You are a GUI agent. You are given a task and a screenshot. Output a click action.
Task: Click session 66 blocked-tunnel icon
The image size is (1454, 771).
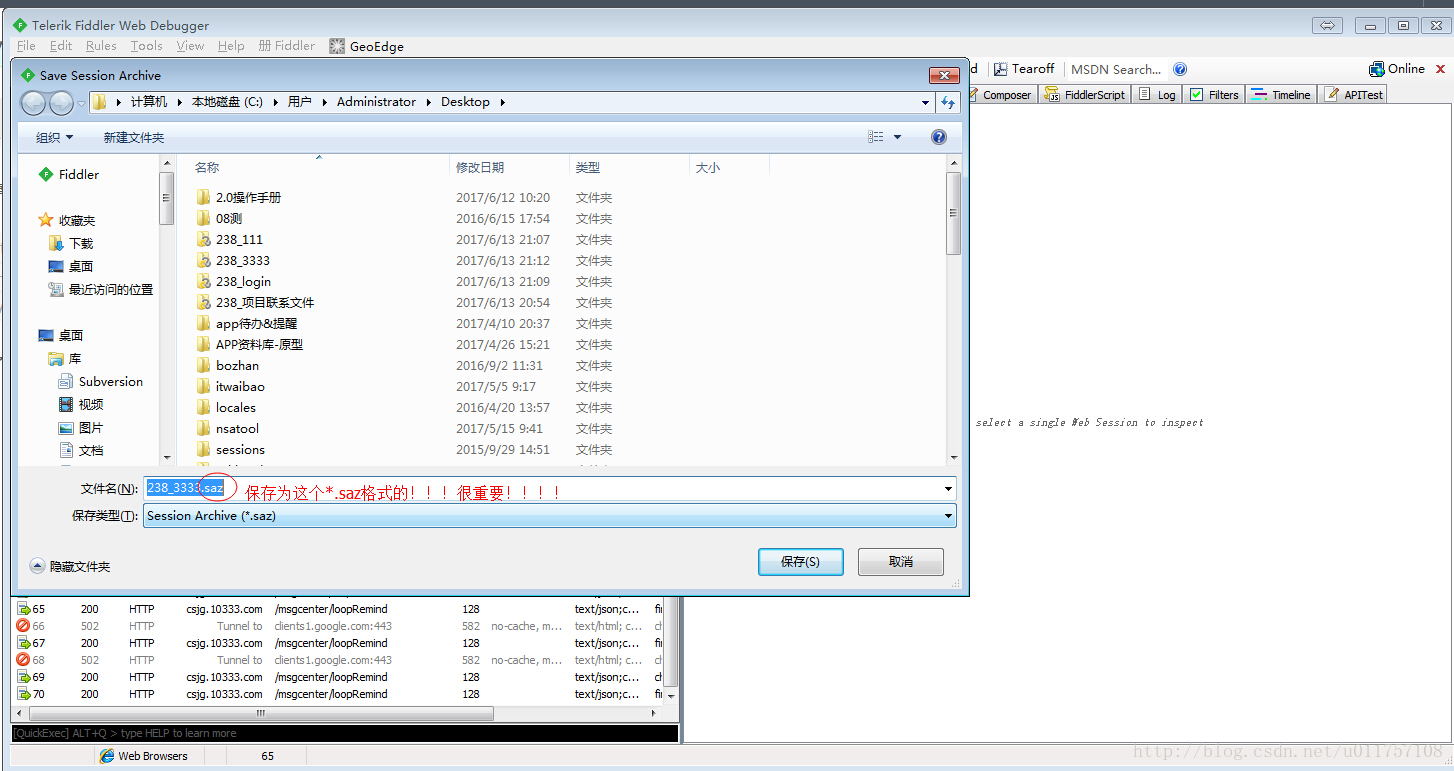coord(23,626)
